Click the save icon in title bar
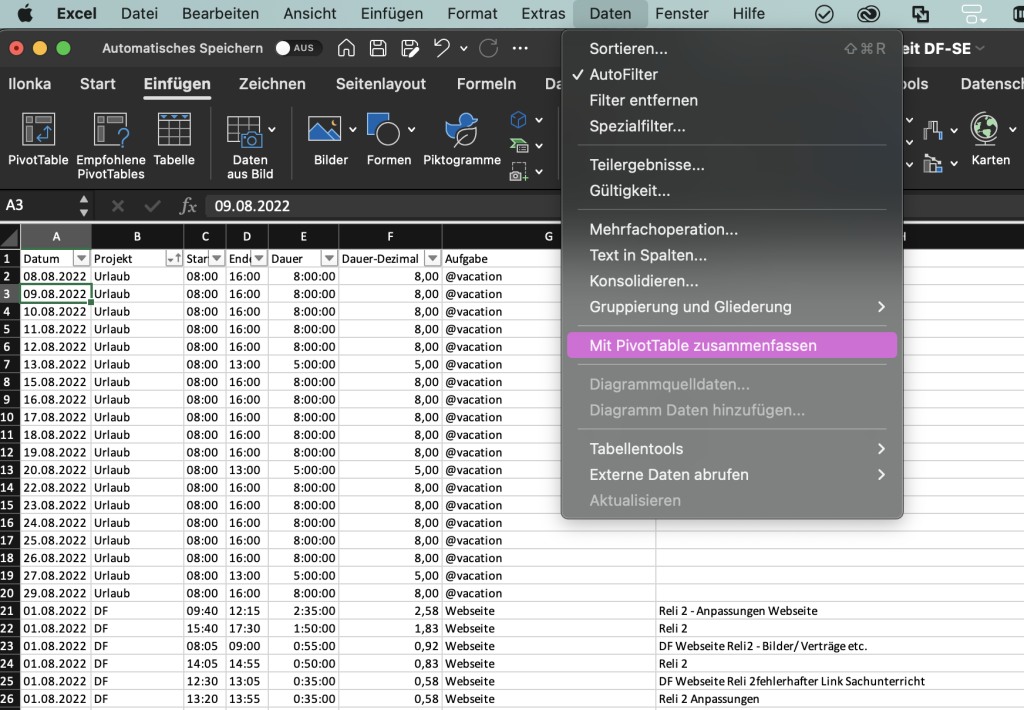This screenshot has height=710, width=1024. (x=378, y=48)
